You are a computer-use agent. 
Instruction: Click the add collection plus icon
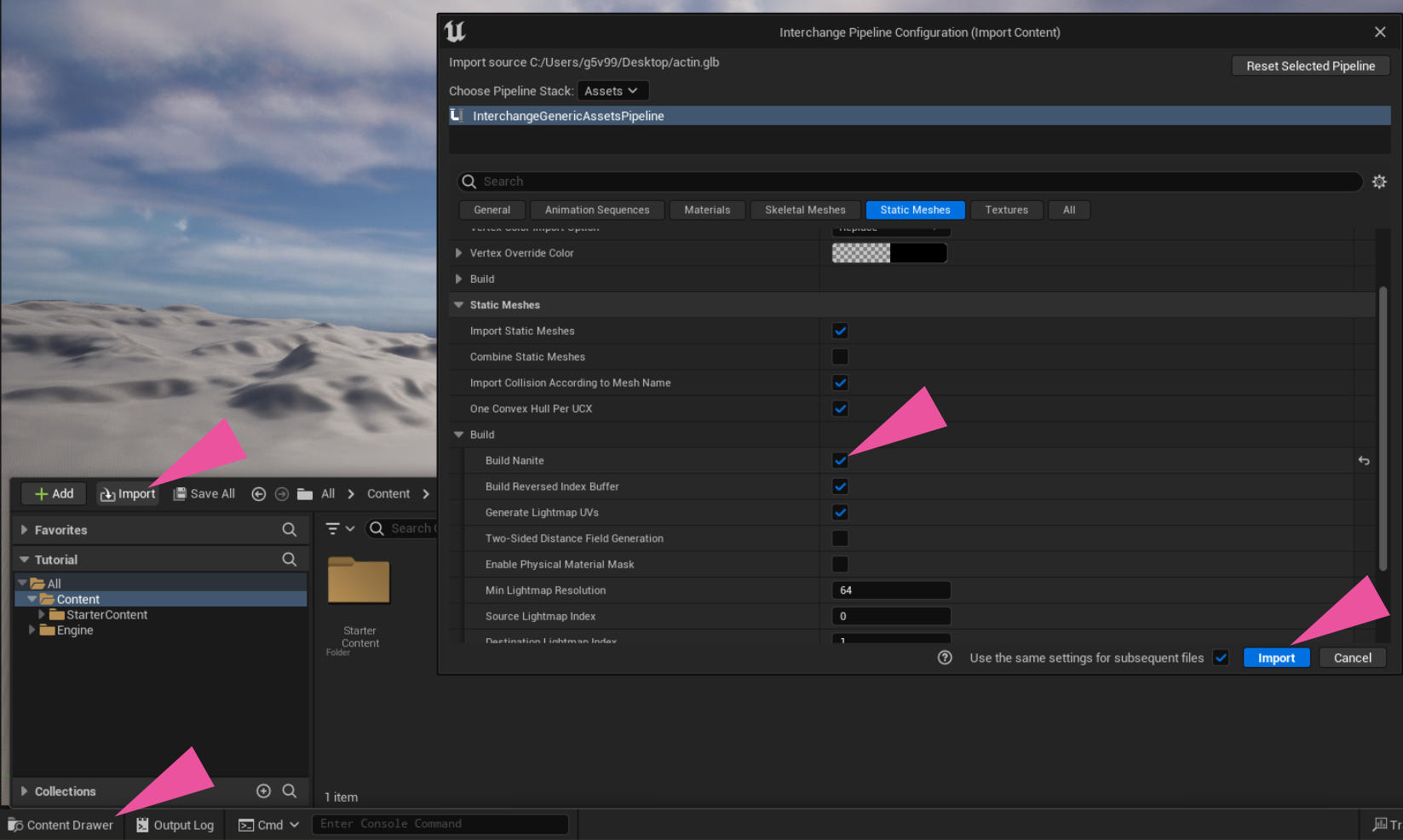point(264,791)
